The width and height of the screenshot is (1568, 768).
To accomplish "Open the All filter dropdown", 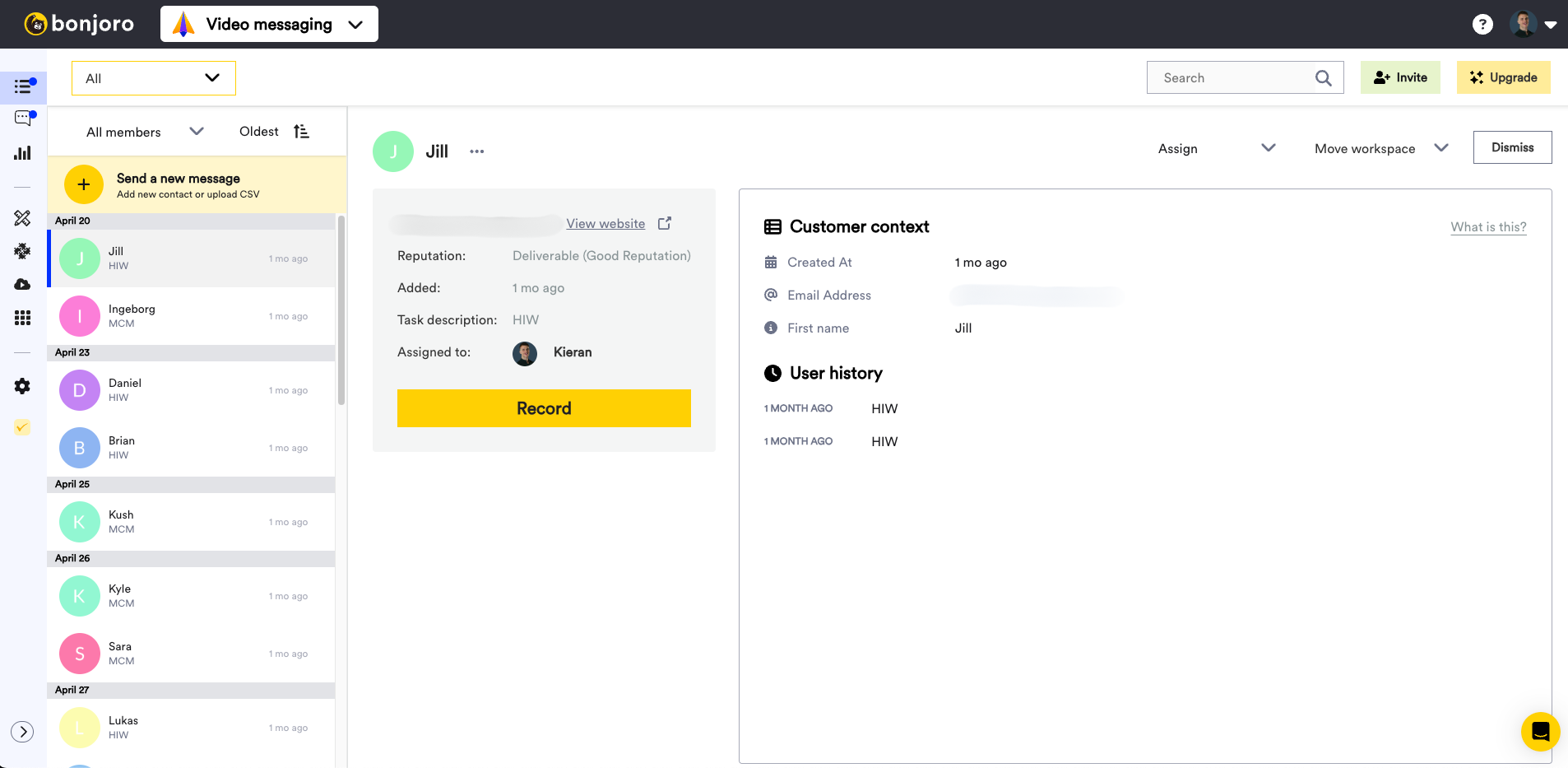I will pos(154,78).
